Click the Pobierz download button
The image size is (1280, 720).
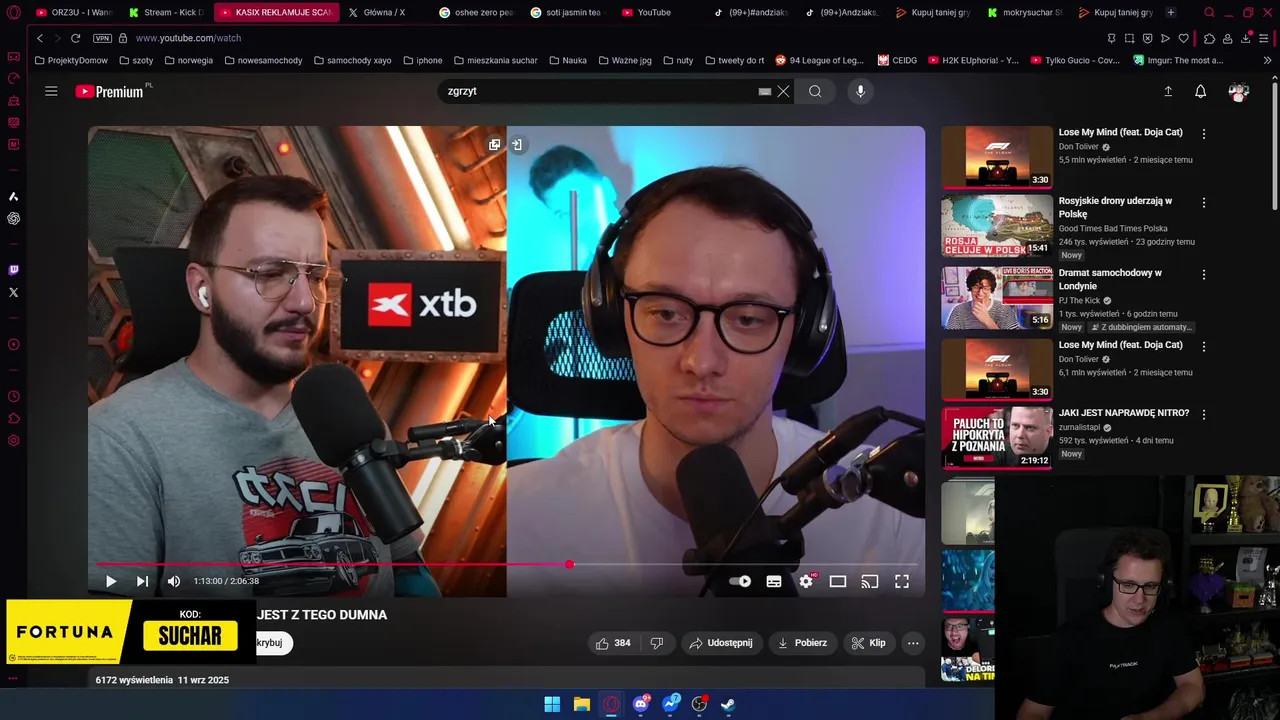(x=802, y=643)
